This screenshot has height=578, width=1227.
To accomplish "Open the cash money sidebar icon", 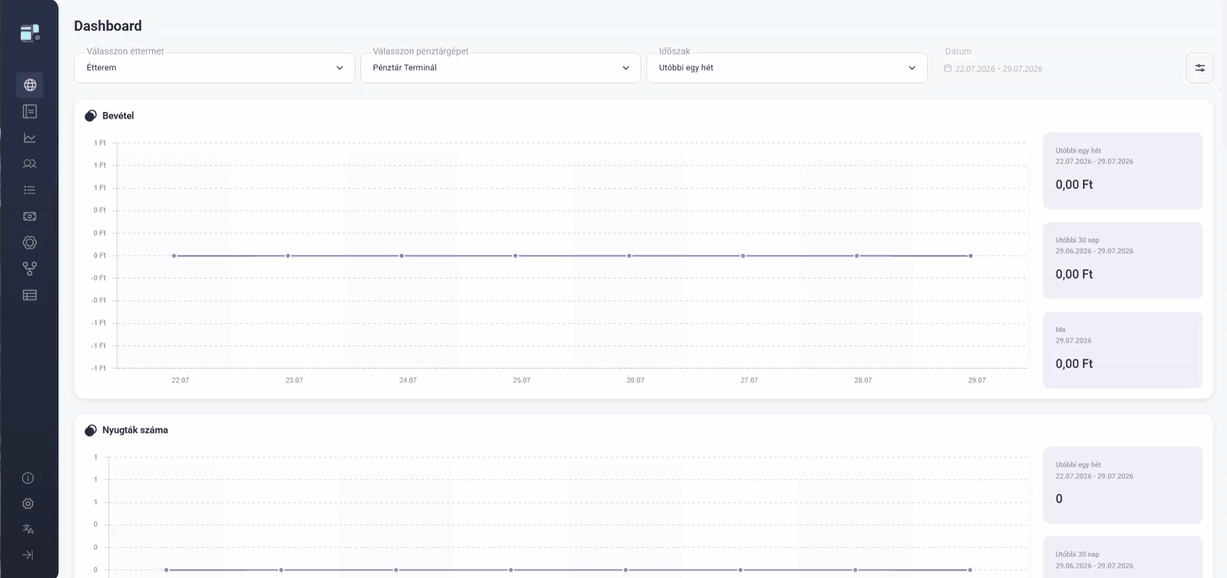I will (30, 216).
